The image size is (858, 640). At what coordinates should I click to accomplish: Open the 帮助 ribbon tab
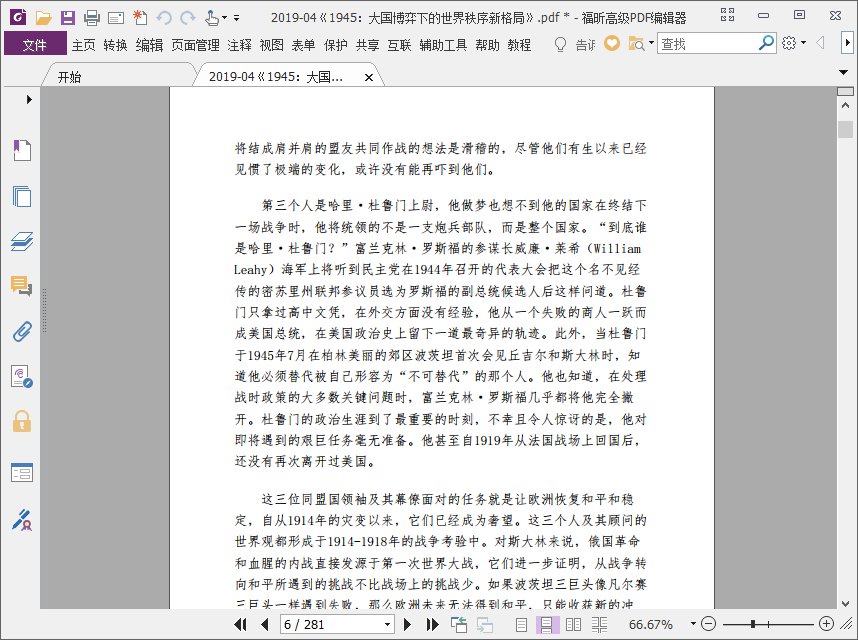[487, 45]
